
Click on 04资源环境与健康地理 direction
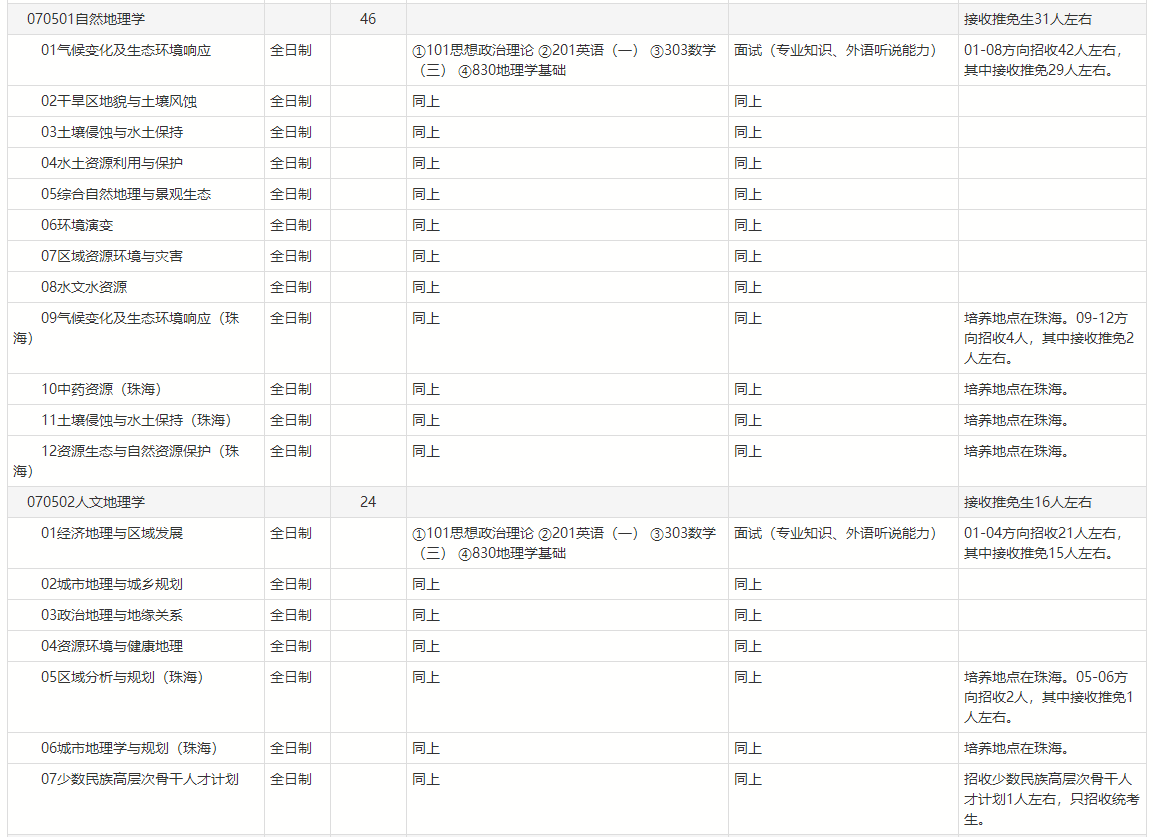(x=112, y=646)
